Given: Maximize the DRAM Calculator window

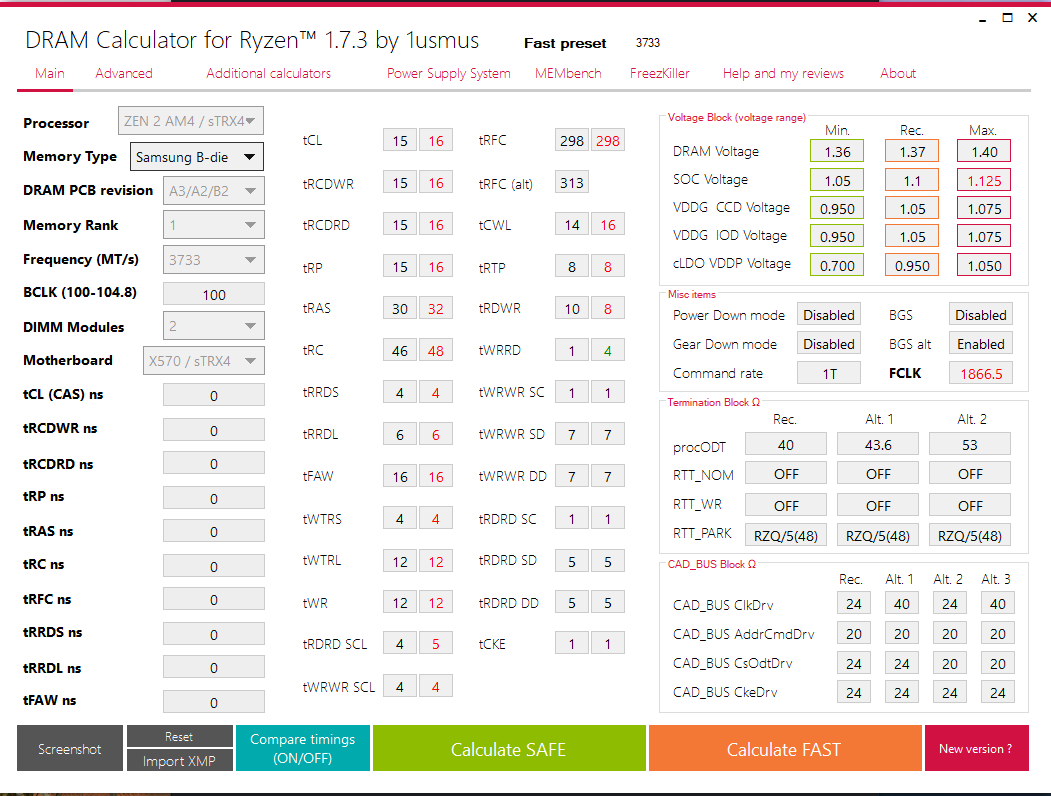Looking at the screenshot, I should (x=1007, y=18).
